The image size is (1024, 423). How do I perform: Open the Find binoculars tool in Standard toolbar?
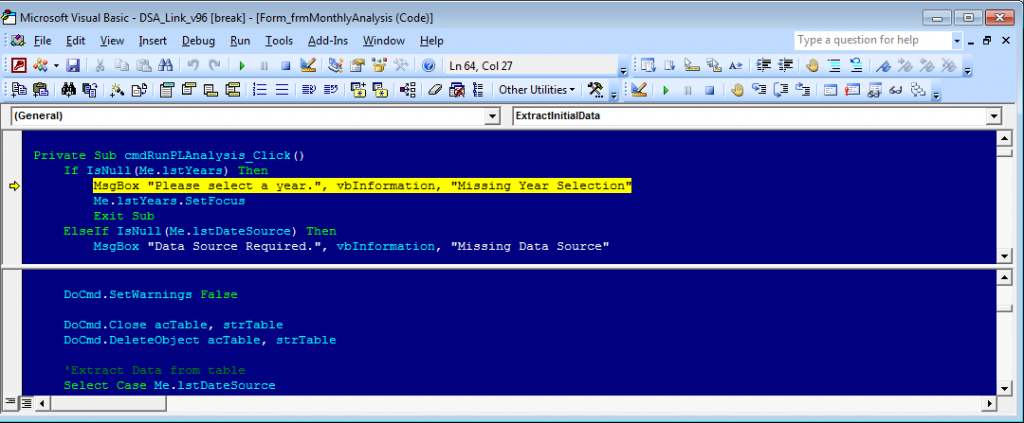(165, 65)
